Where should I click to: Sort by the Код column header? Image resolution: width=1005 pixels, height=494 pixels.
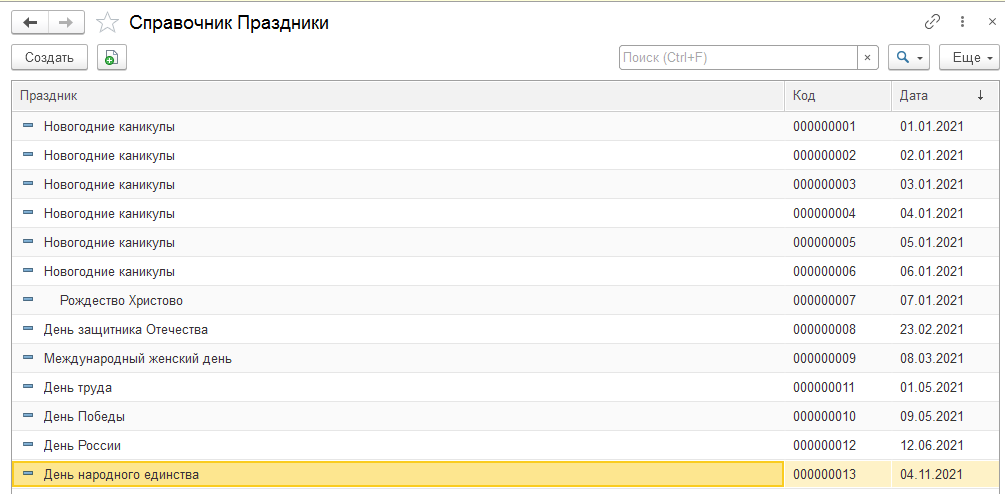838,96
